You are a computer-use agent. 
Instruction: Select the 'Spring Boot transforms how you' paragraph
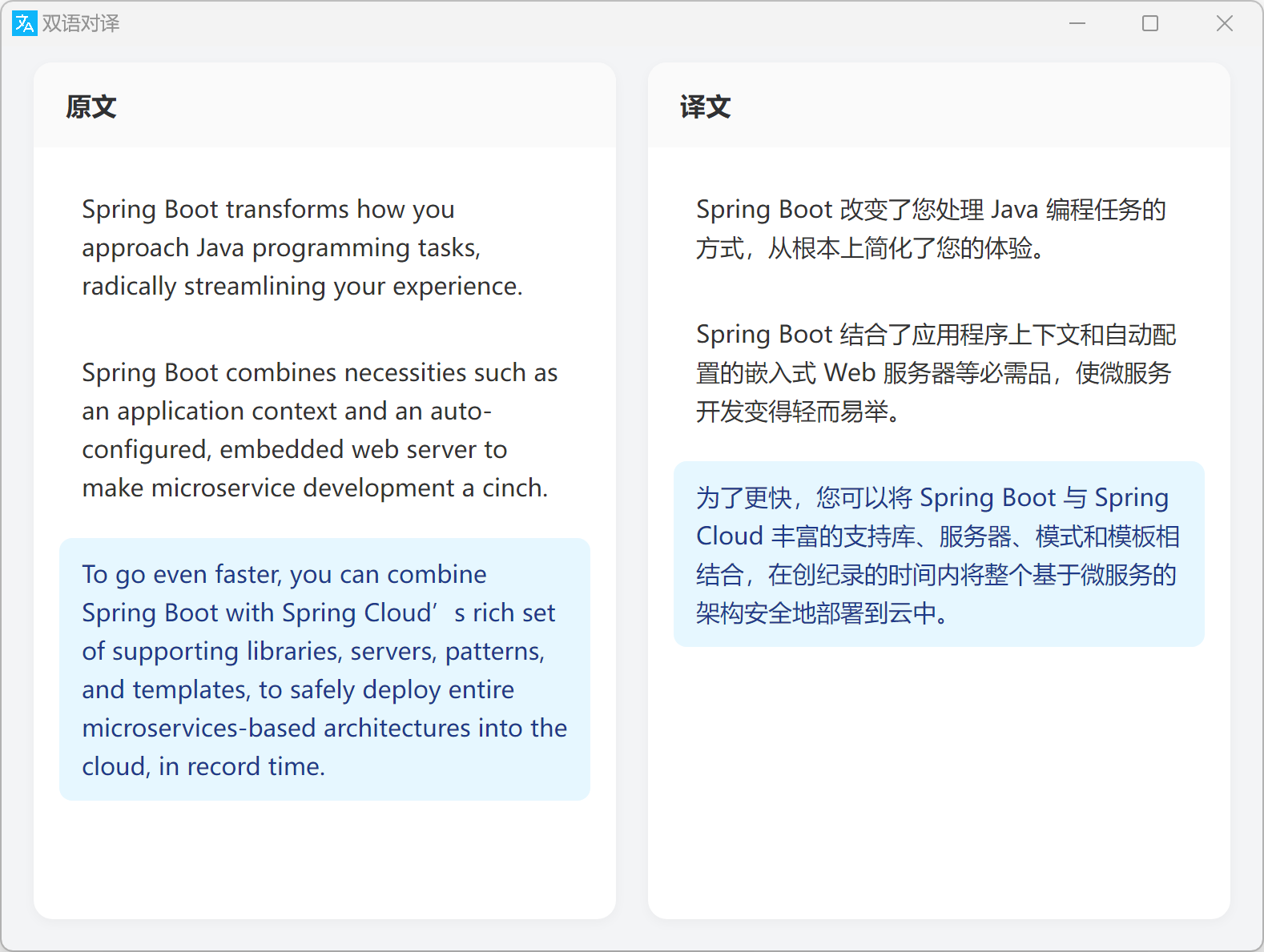coord(324,247)
